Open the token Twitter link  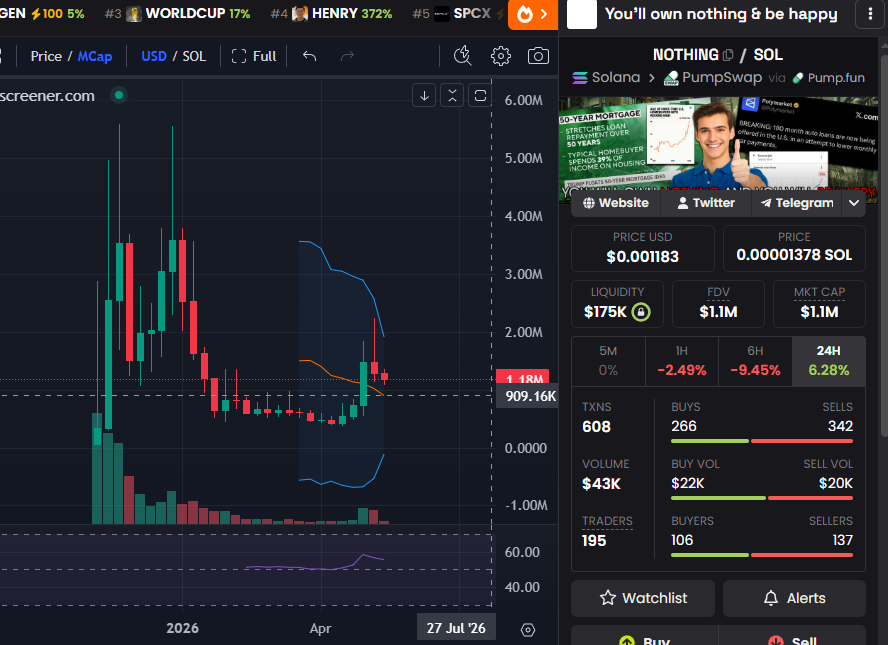coord(706,203)
